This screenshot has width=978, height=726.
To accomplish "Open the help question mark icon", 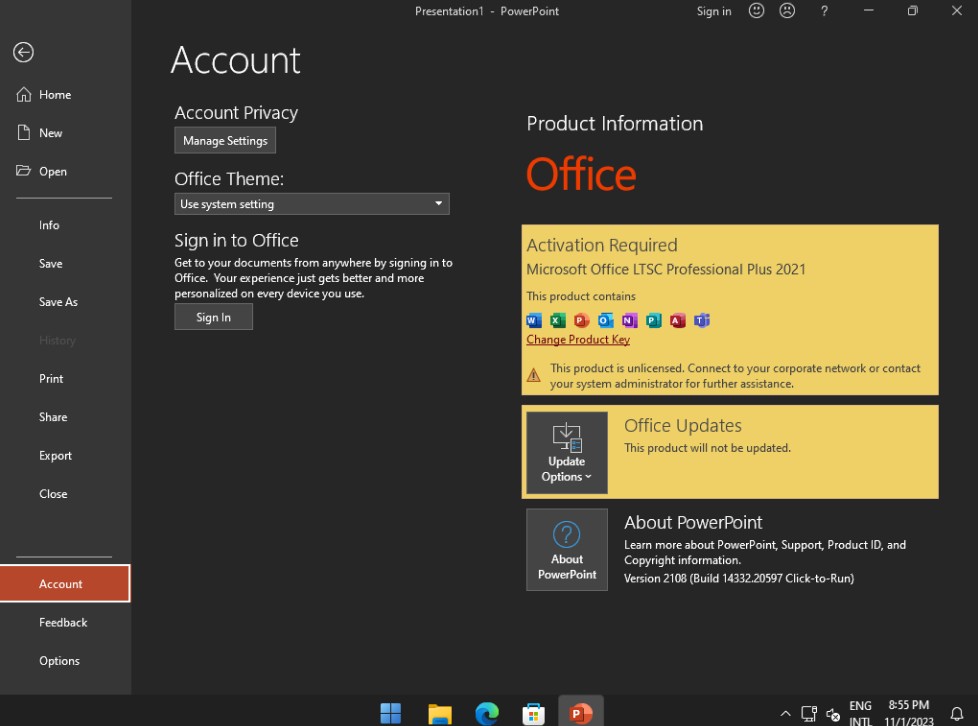I will pyautogui.click(x=824, y=11).
